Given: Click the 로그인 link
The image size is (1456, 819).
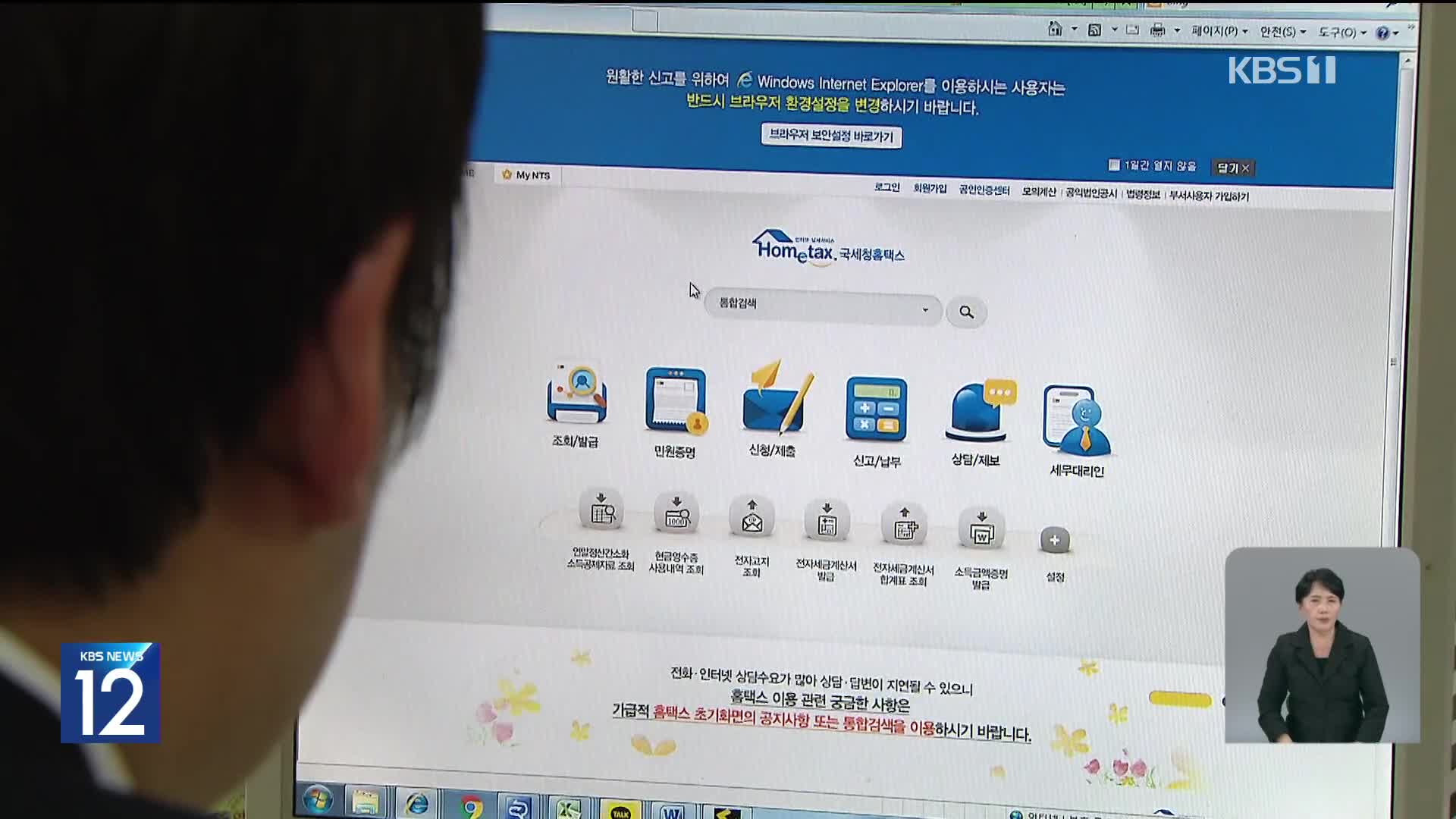Looking at the screenshot, I should [886, 187].
